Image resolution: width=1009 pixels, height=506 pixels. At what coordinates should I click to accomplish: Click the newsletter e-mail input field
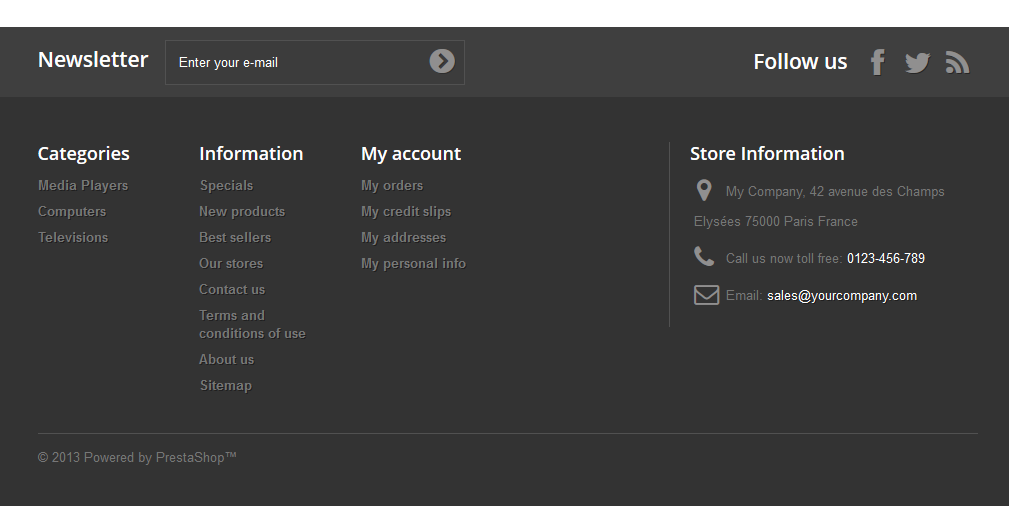pyautogui.click(x=295, y=62)
